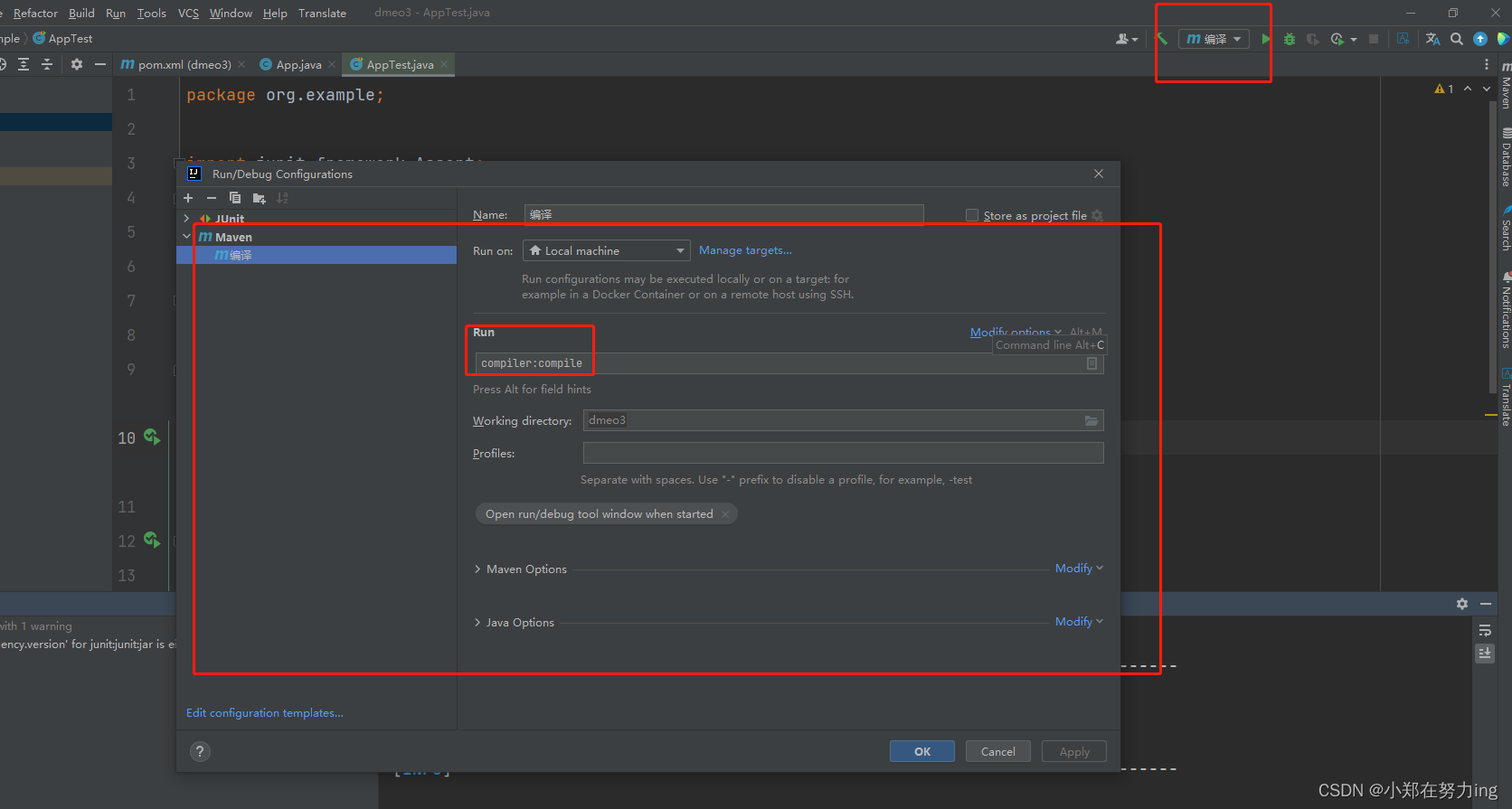Select the AppTest.java editor tab
The image size is (1512, 809).
(x=400, y=64)
